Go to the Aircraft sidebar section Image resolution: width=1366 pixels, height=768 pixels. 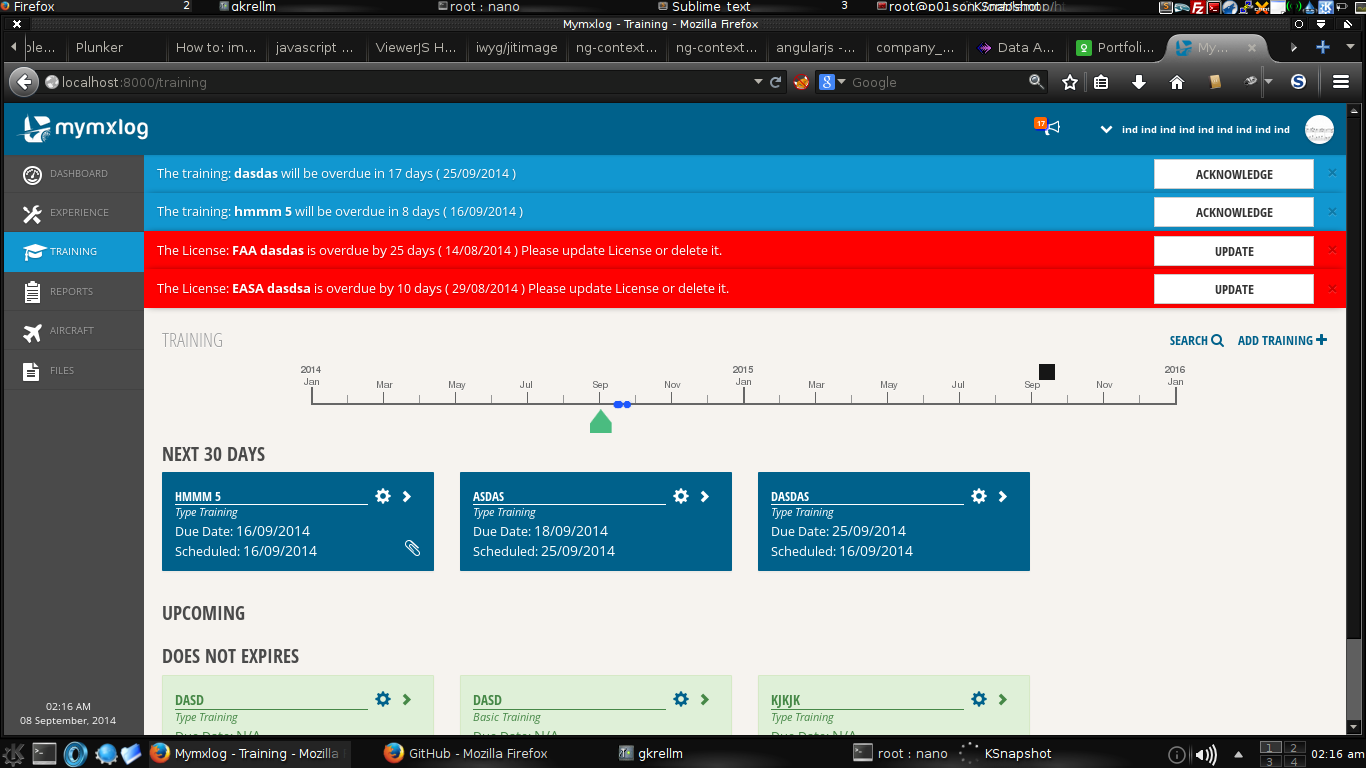[x=73, y=331]
